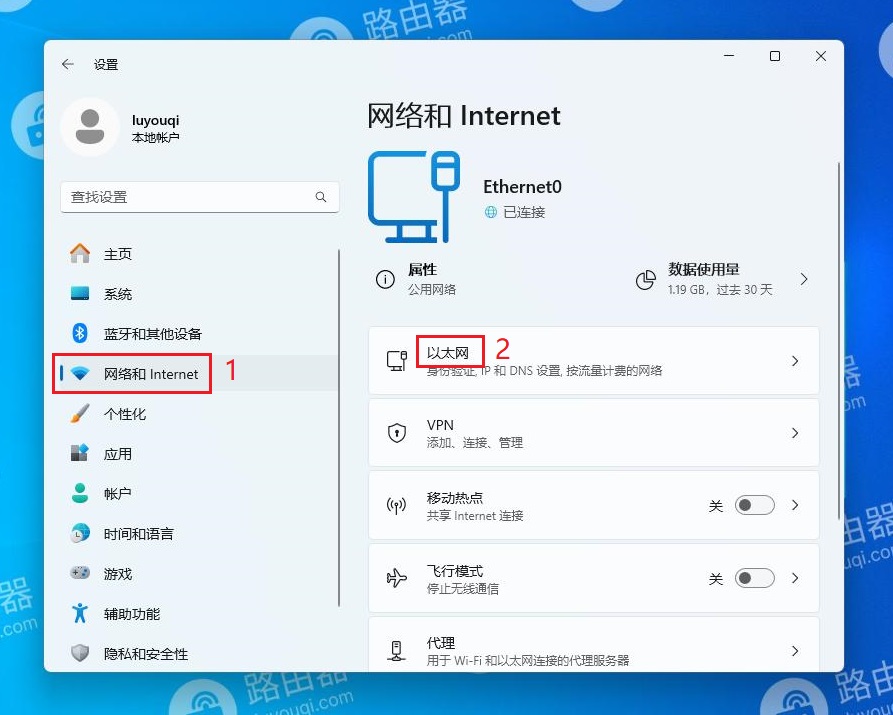
Task: Click the pie chart icon for 数据使用量
Action: 645,279
